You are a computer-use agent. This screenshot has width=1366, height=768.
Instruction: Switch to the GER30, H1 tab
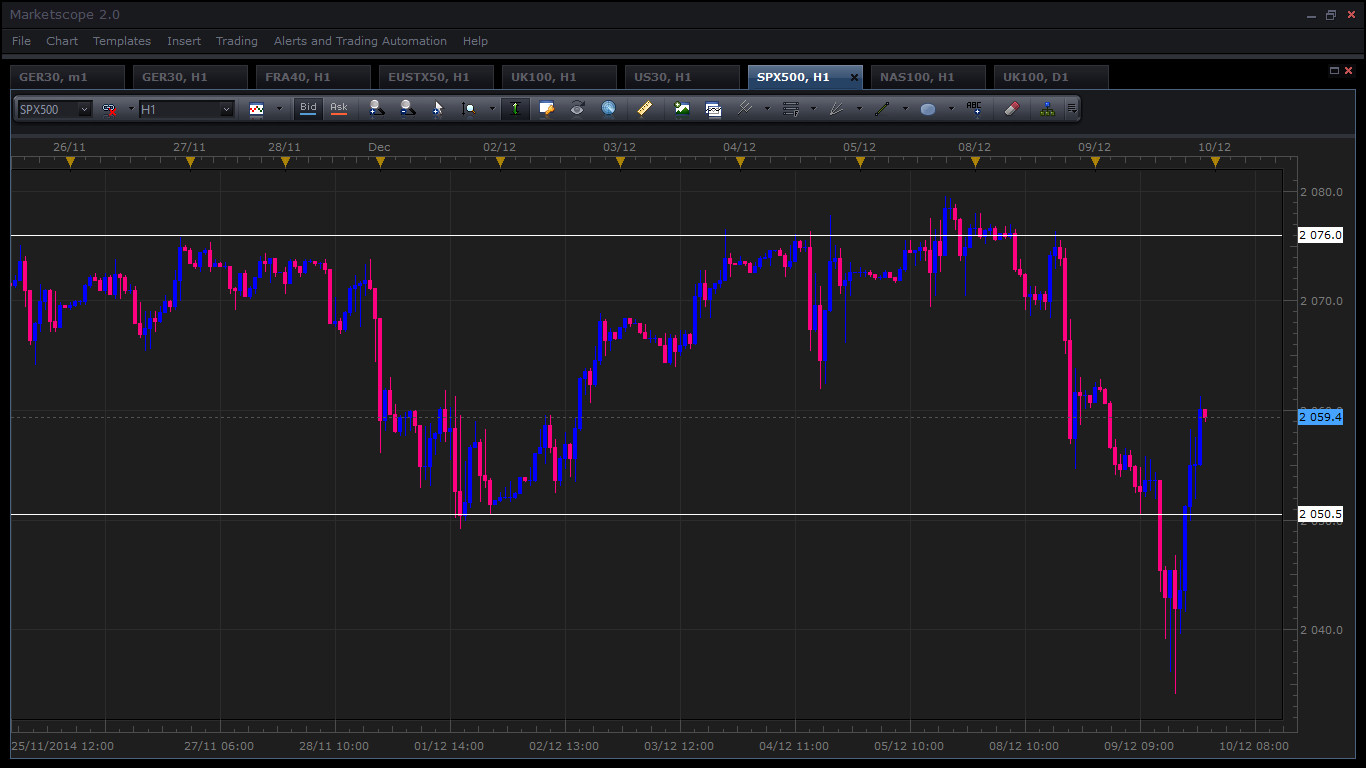[x=190, y=77]
